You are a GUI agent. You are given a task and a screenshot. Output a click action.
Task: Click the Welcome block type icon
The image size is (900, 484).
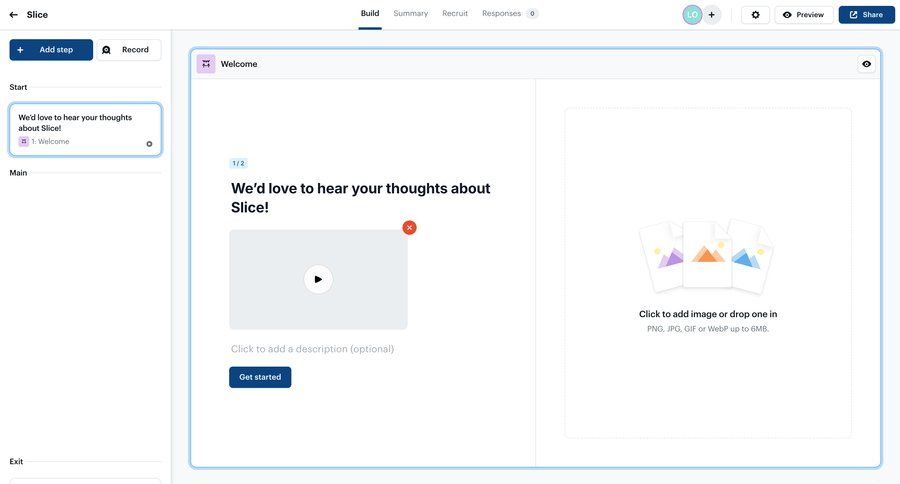tap(206, 64)
